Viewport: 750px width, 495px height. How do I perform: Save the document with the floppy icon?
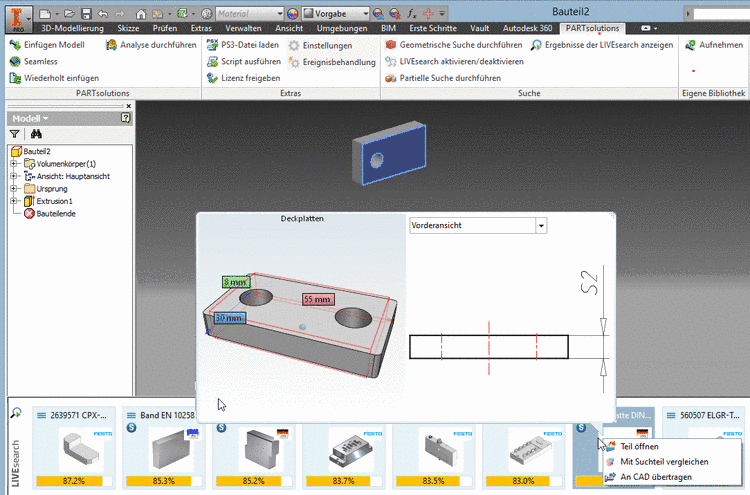click(x=86, y=14)
